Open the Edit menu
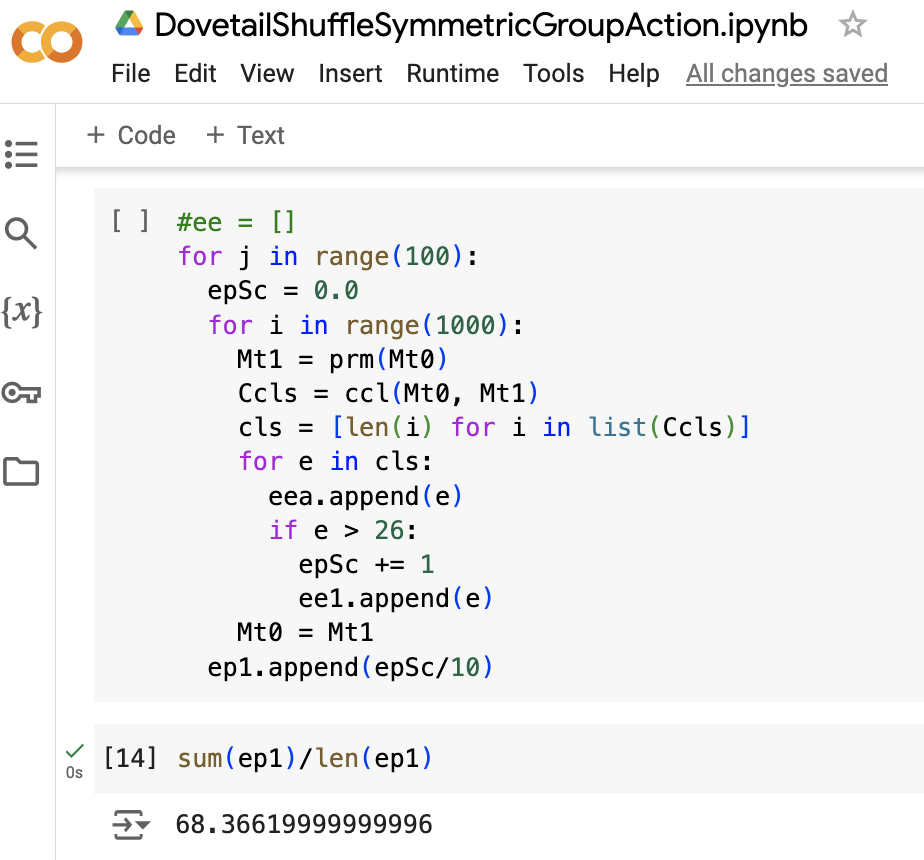This screenshot has width=924, height=860. click(195, 74)
